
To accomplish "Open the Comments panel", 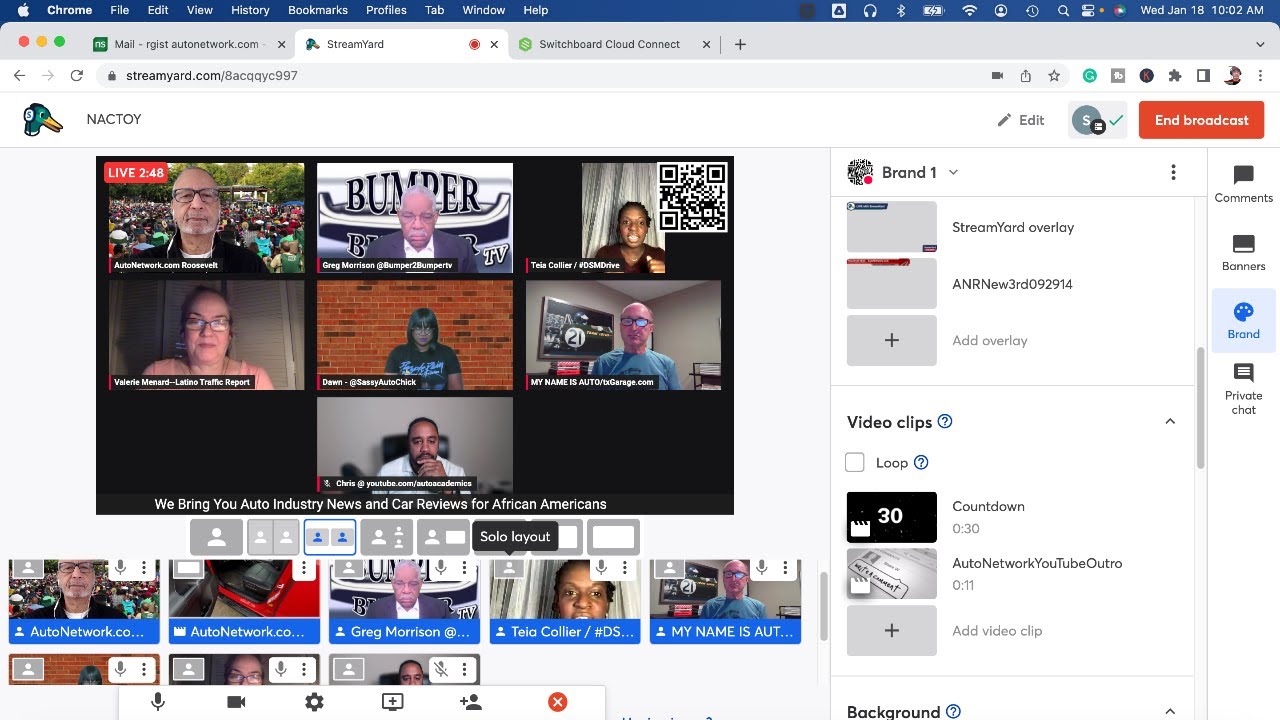I will 1243,185.
